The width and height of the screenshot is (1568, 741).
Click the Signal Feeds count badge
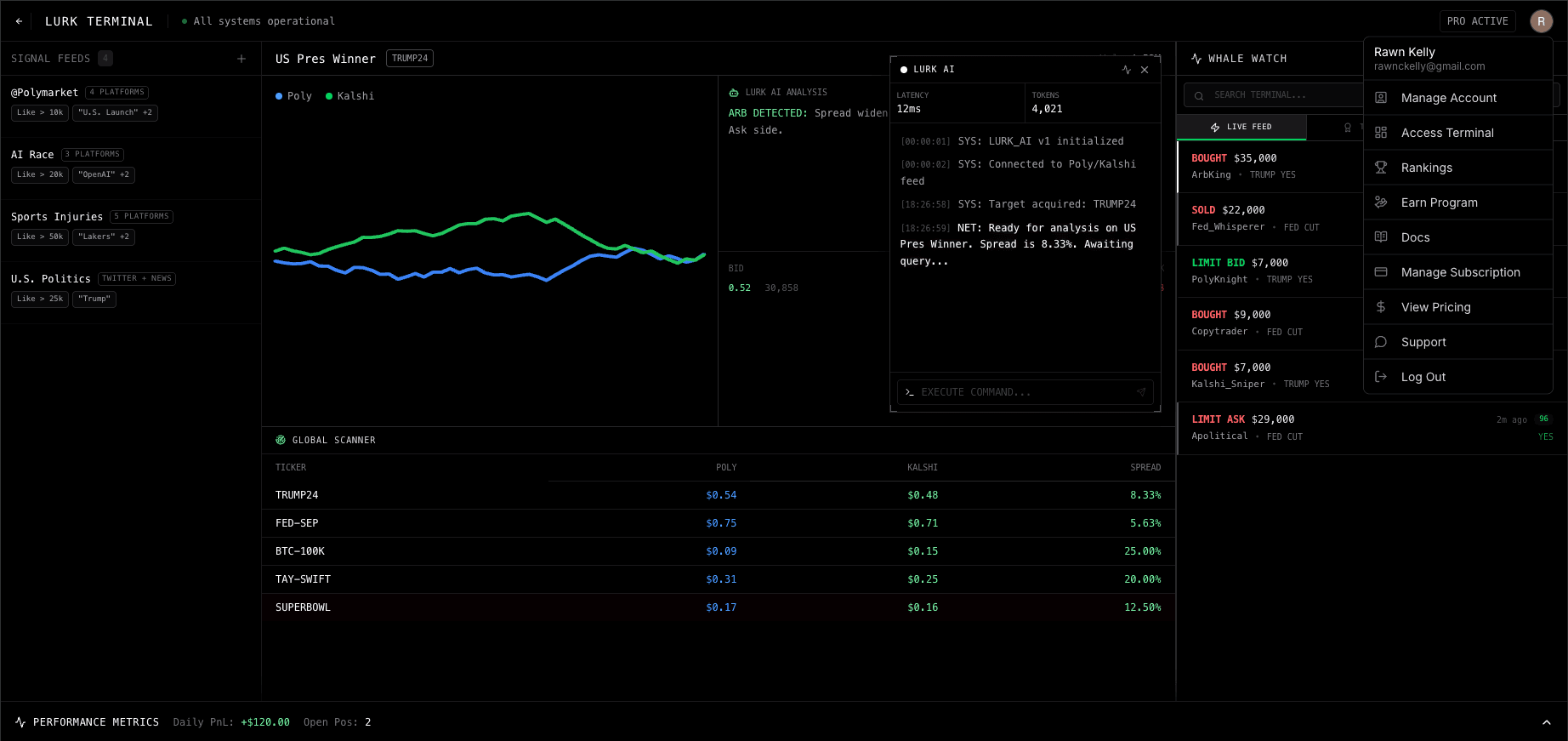click(x=105, y=59)
